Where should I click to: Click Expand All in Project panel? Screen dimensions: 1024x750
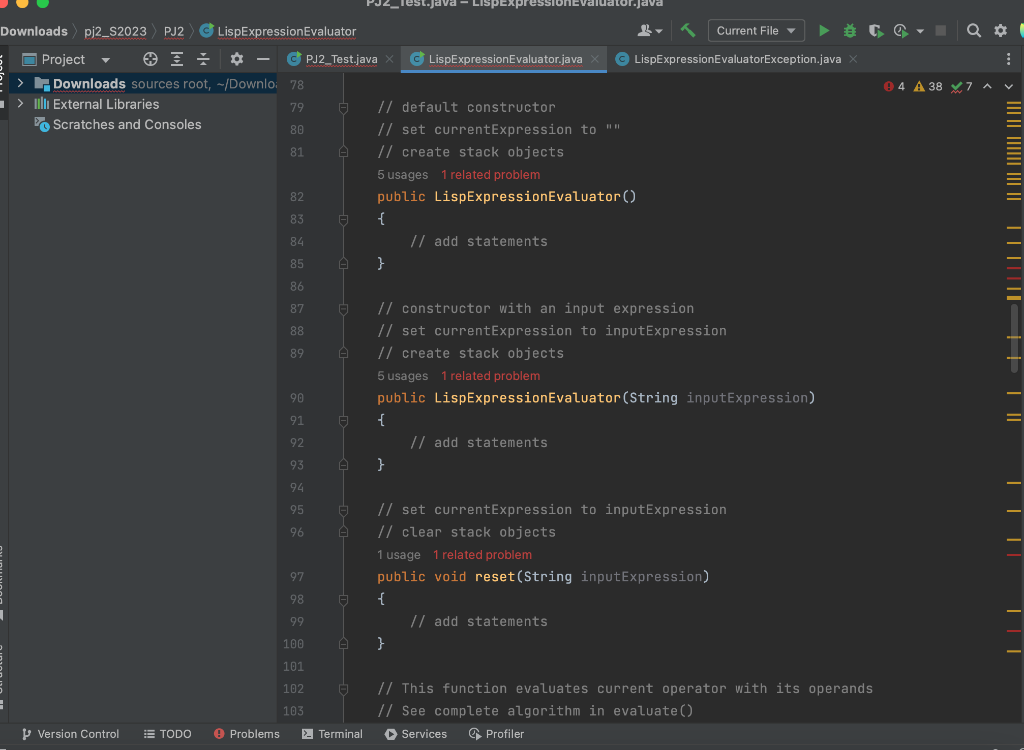pyautogui.click(x=177, y=60)
